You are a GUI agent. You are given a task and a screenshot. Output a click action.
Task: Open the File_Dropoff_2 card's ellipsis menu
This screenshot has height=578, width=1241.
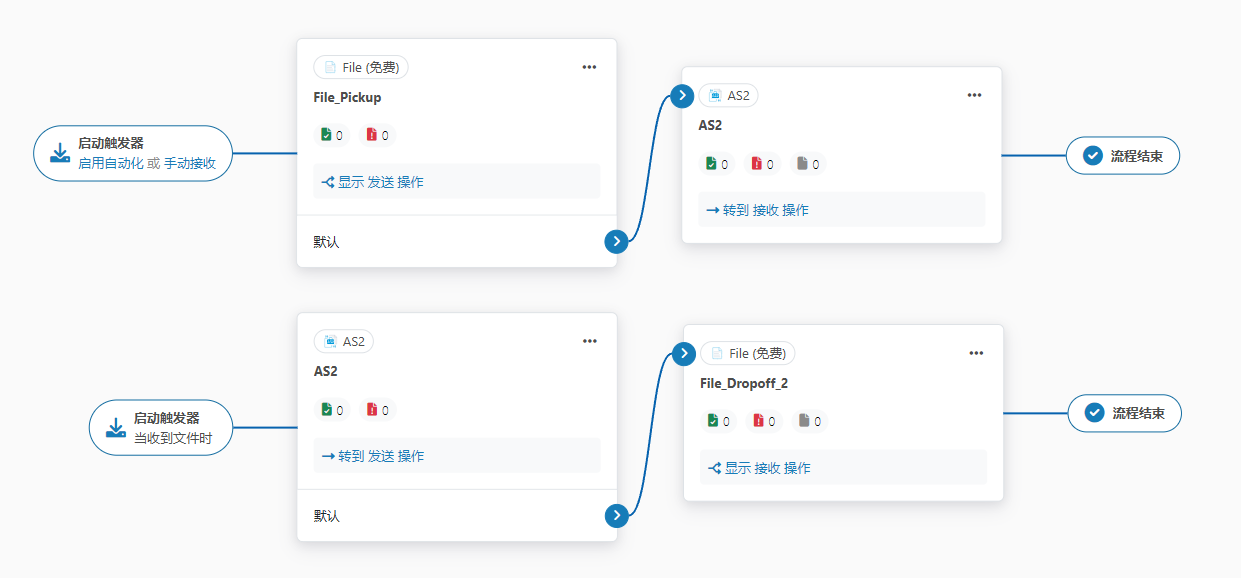pyautogui.click(x=977, y=353)
